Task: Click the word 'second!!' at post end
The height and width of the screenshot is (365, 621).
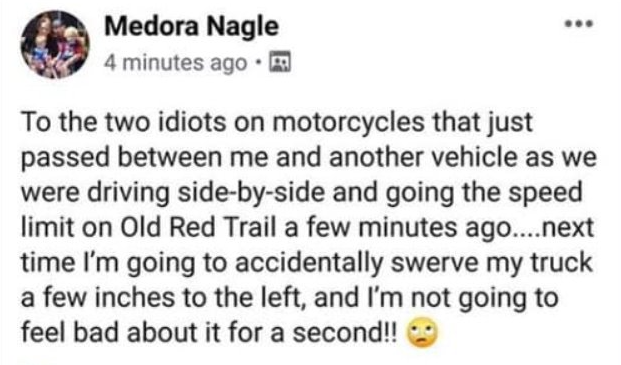Action: [x=344, y=333]
